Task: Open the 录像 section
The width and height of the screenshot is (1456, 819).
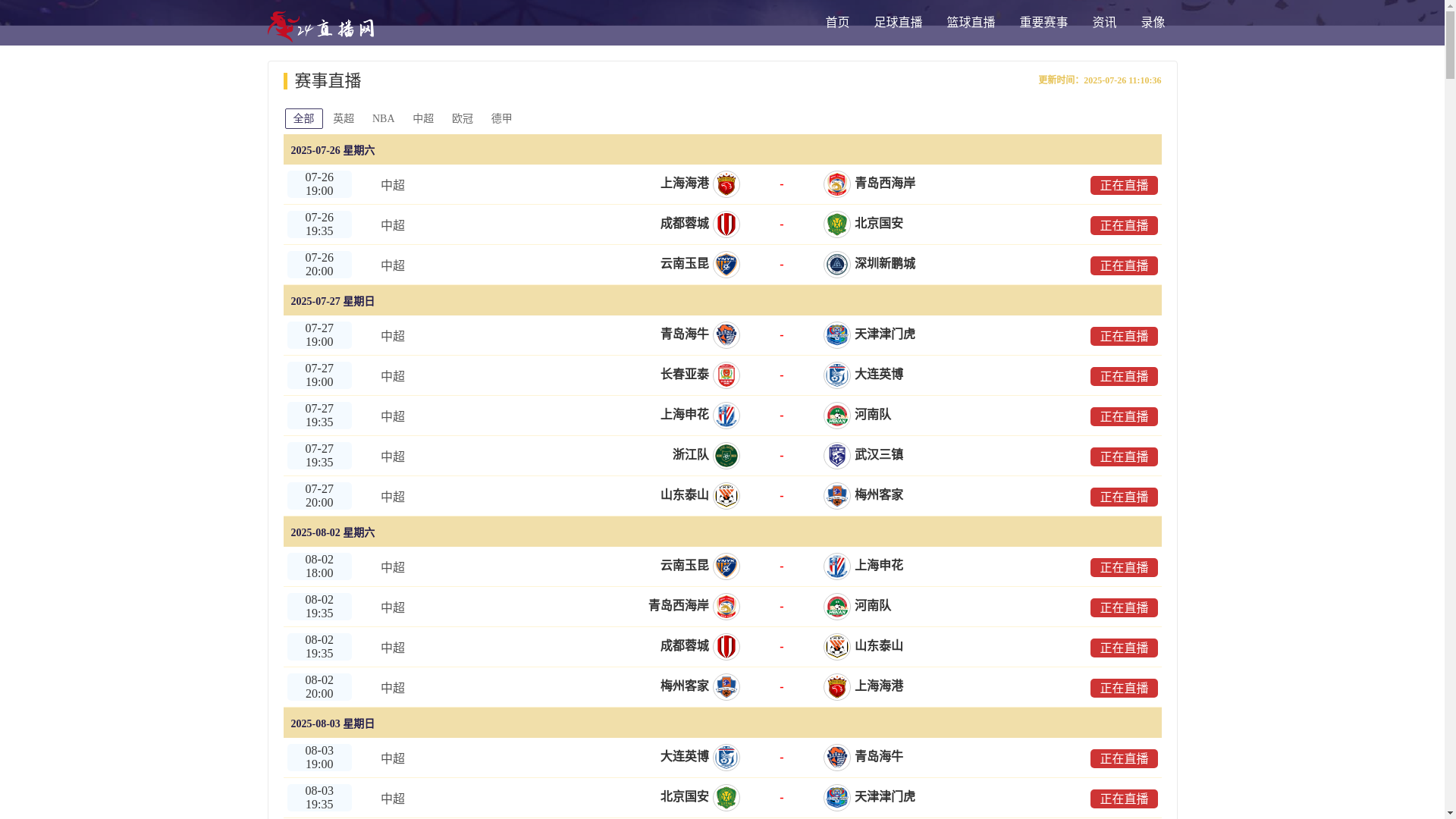Action: [1153, 23]
